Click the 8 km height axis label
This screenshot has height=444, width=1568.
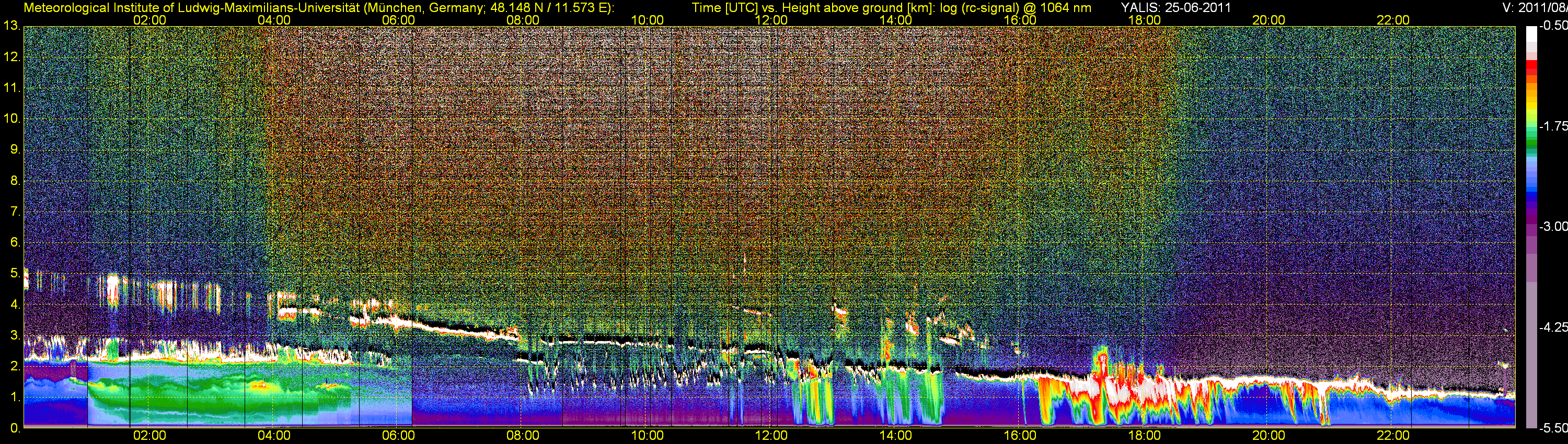pos(15,181)
